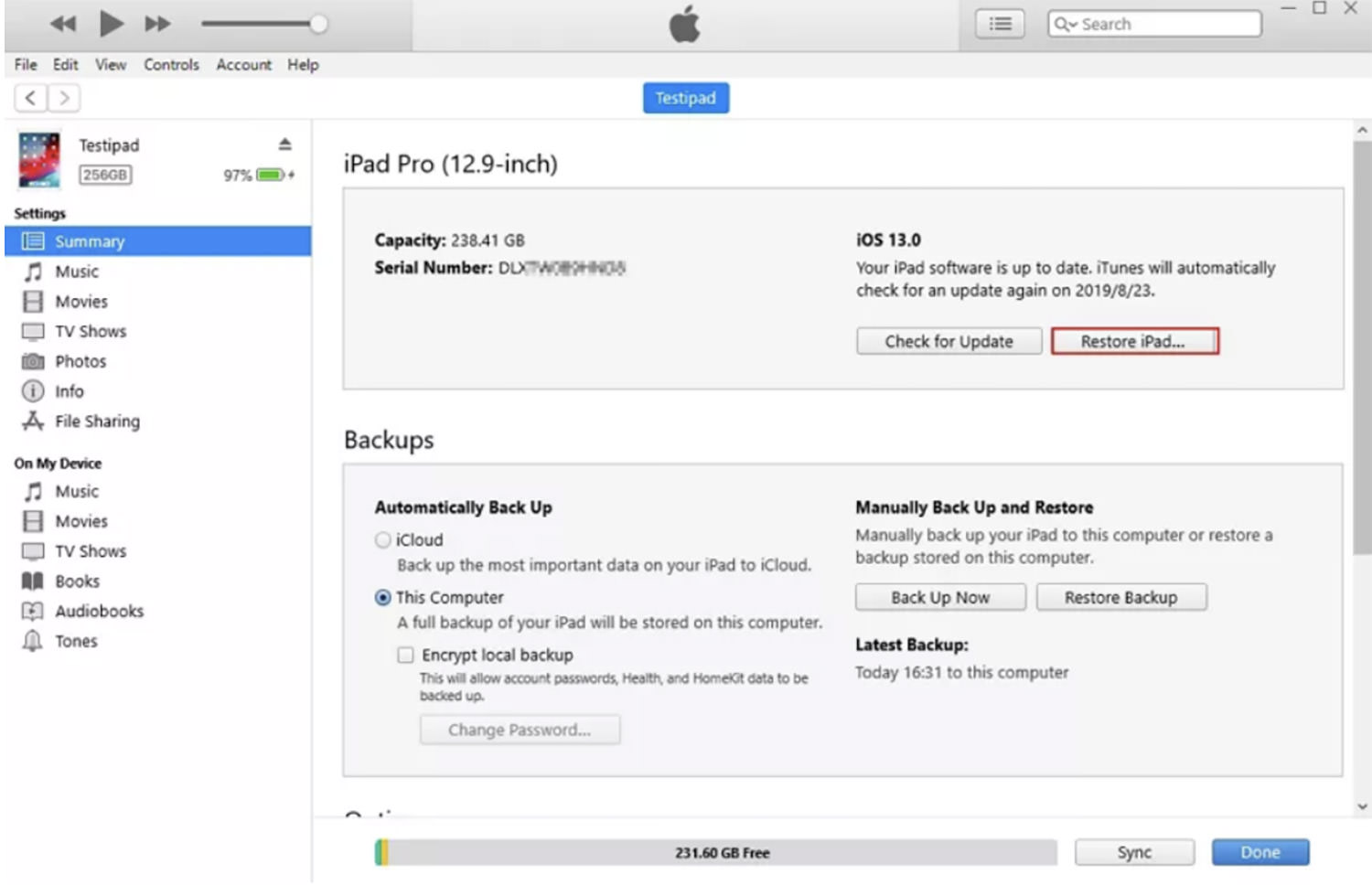Open Music icon under On My Device
This screenshot has width=1372, height=885.
(x=33, y=492)
